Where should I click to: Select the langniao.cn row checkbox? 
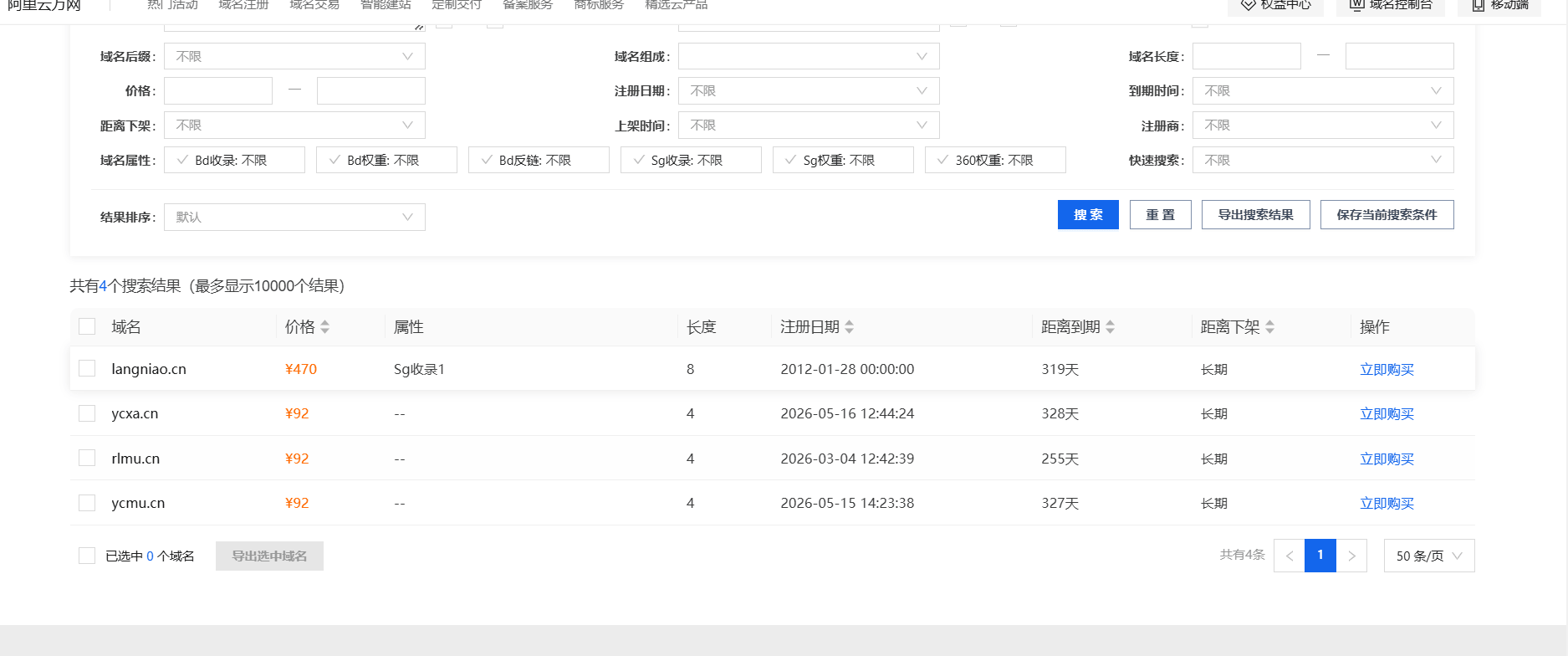point(87,368)
